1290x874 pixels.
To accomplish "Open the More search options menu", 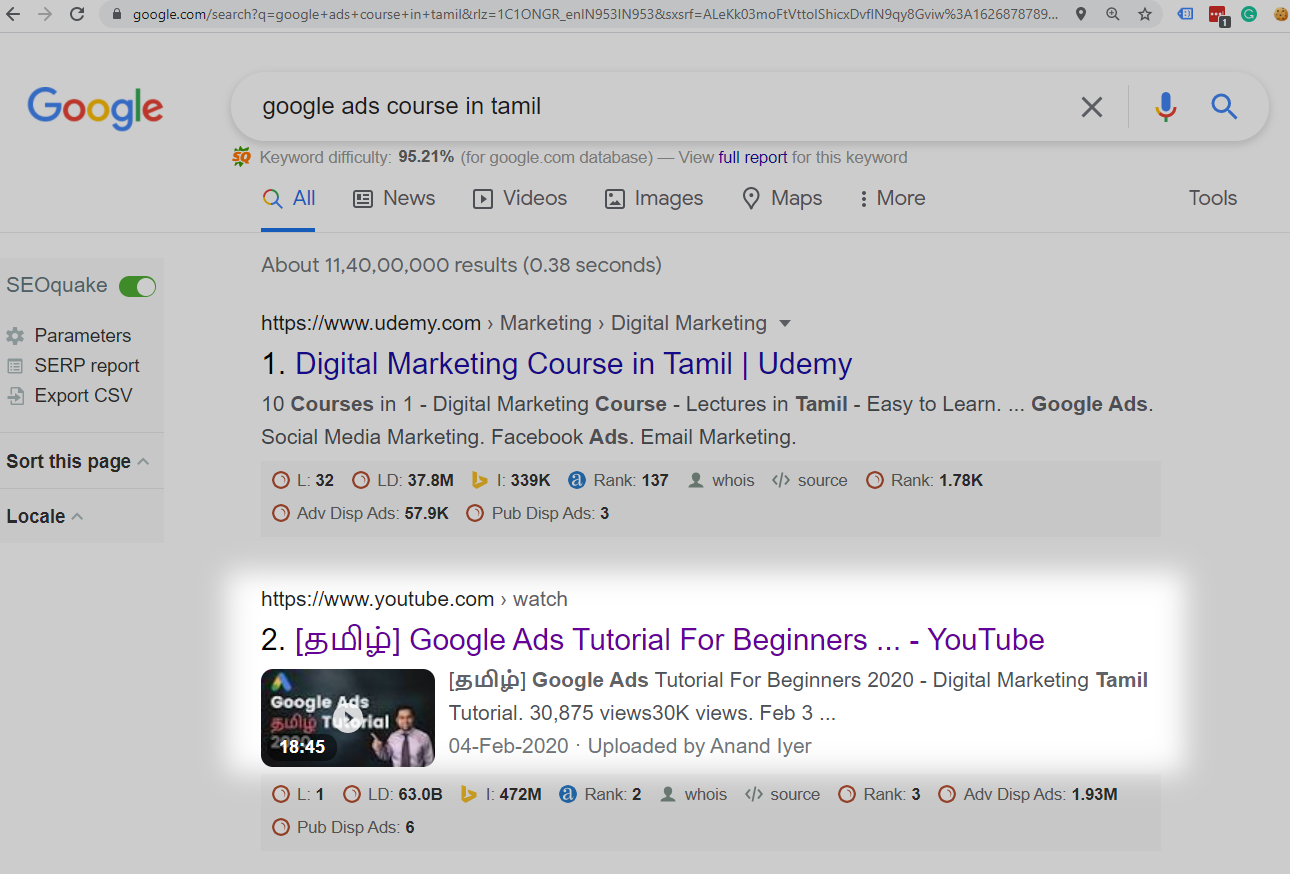I will click(891, 198).
